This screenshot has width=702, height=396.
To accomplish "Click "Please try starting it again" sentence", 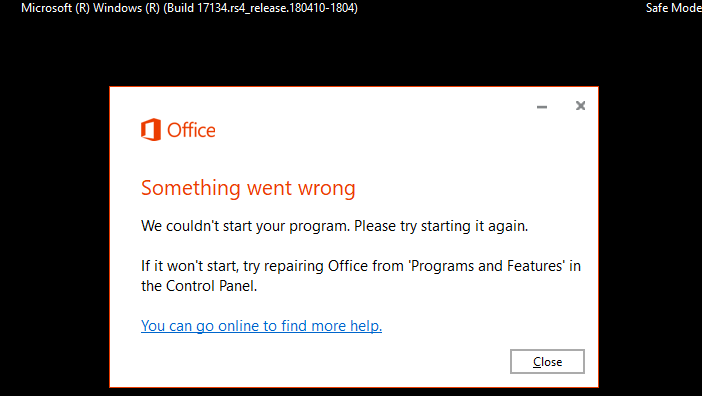I will [x=441, y=226].
